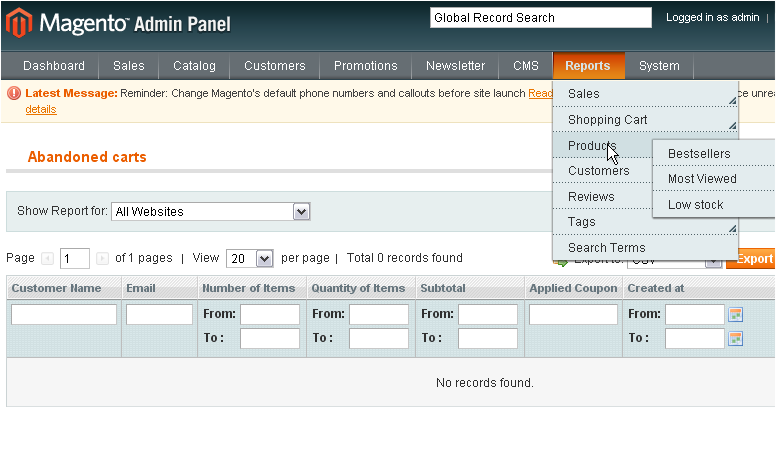Sort the grid by Customer Name column header
Viewport: 776px width, 450px height.
56,288
